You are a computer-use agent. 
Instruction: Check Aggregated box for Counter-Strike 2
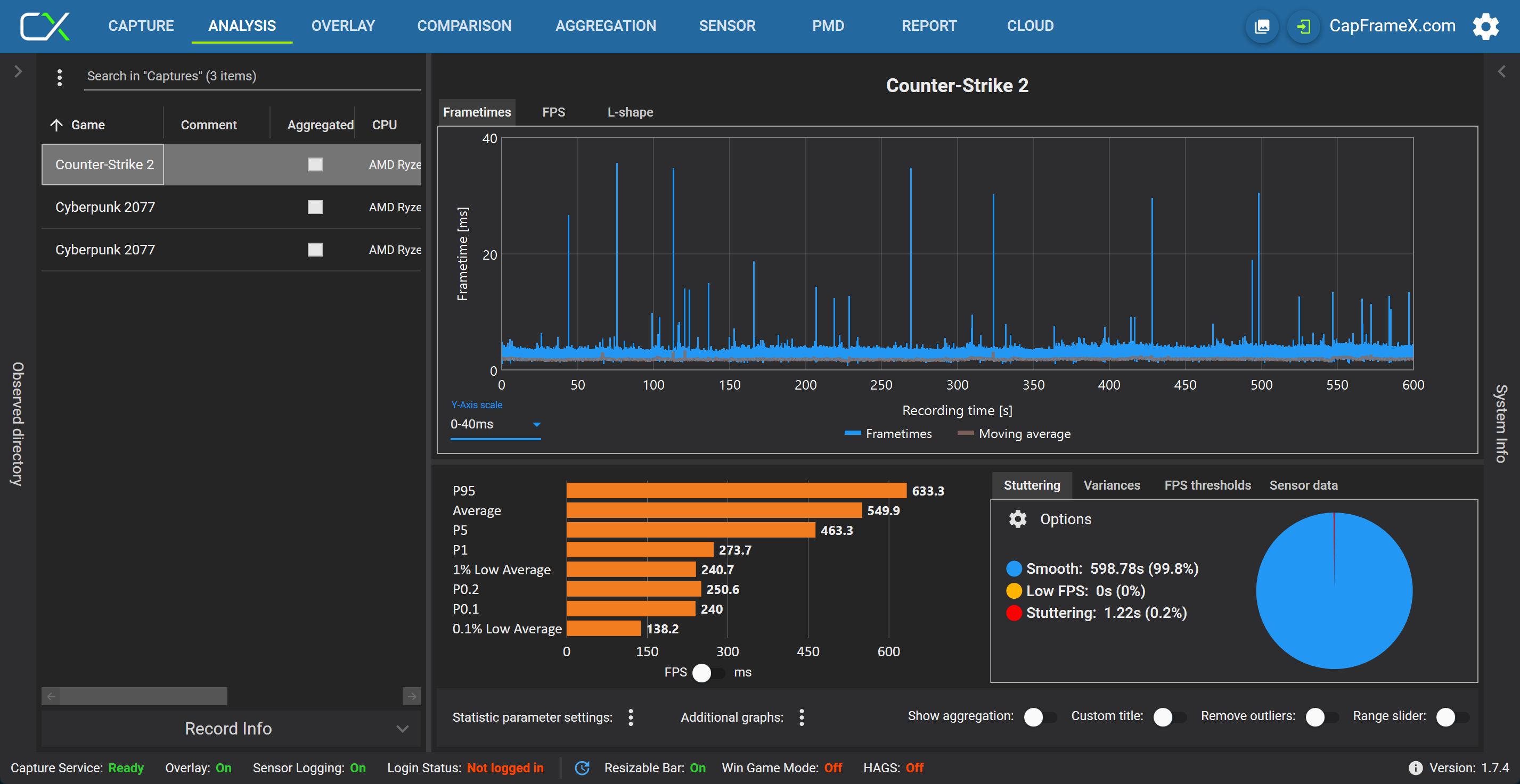tap(315, 164)
